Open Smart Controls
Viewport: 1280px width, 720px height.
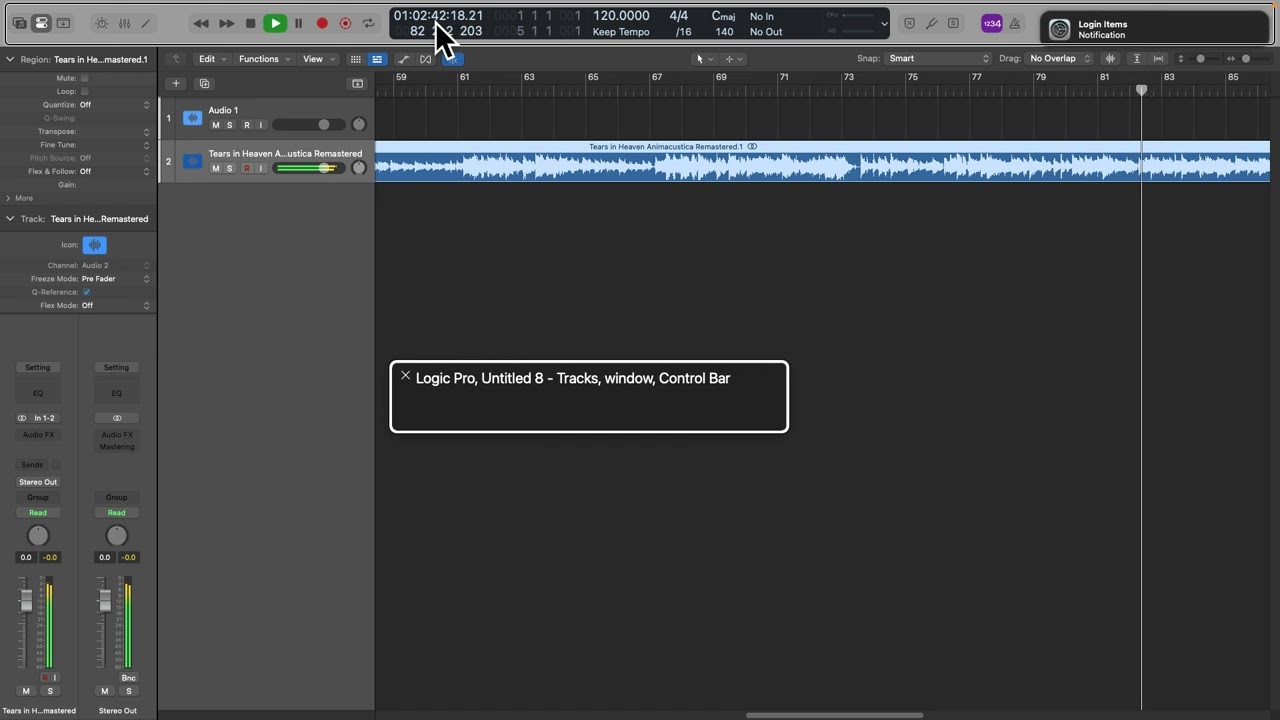[x=102, y=23]
